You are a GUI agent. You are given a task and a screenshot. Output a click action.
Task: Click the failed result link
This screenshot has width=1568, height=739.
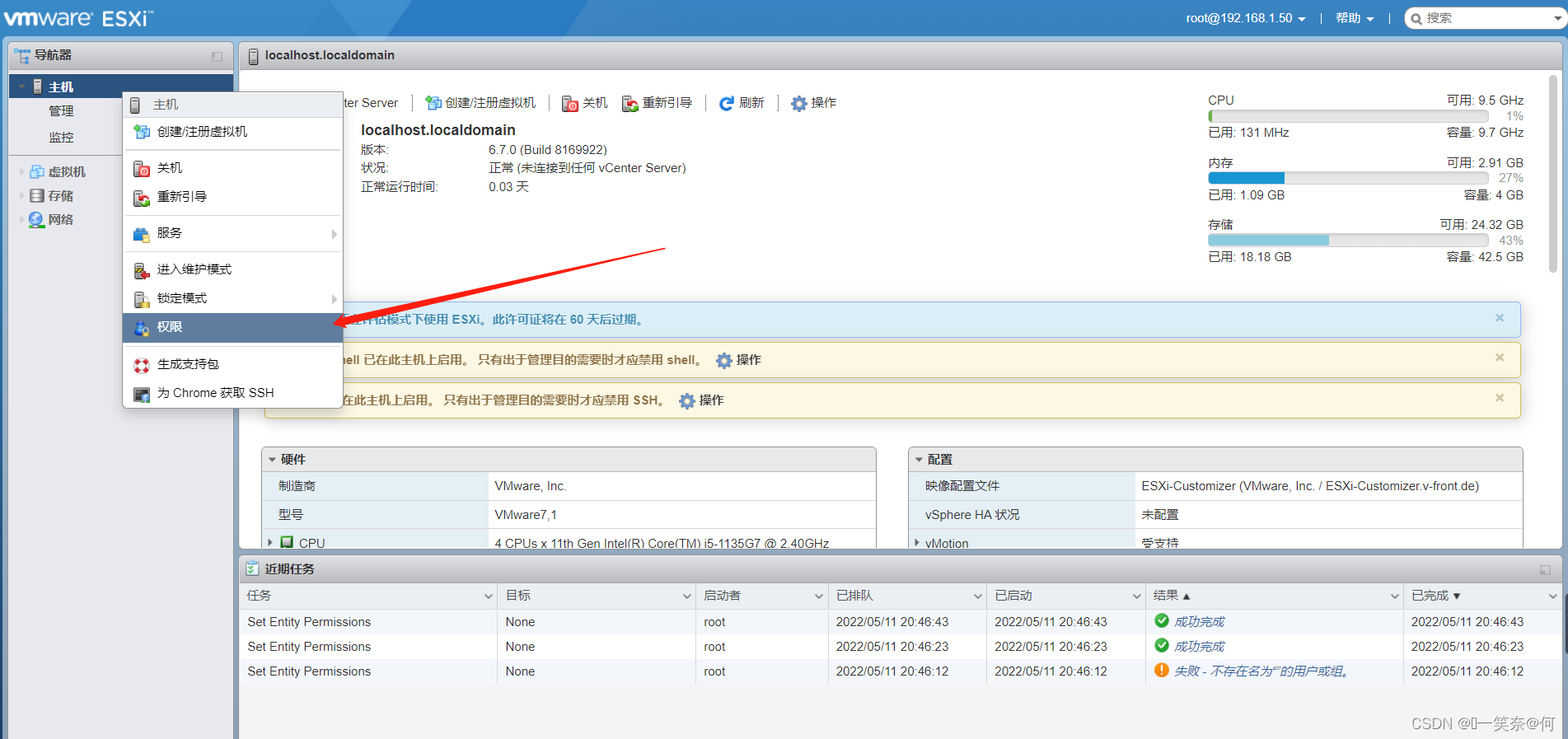pos(1261,671)
